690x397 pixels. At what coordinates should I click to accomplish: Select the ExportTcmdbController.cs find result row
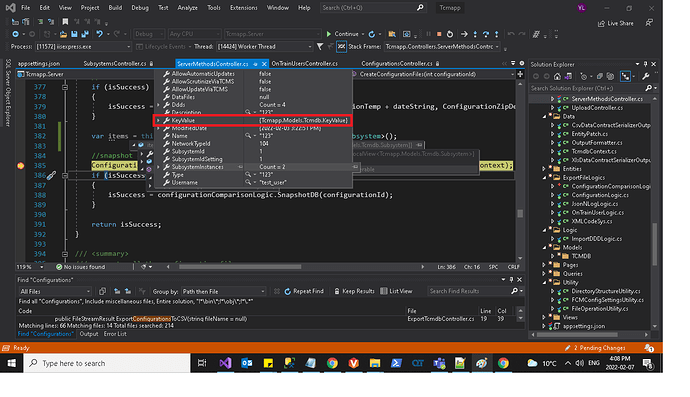point(268,319)
